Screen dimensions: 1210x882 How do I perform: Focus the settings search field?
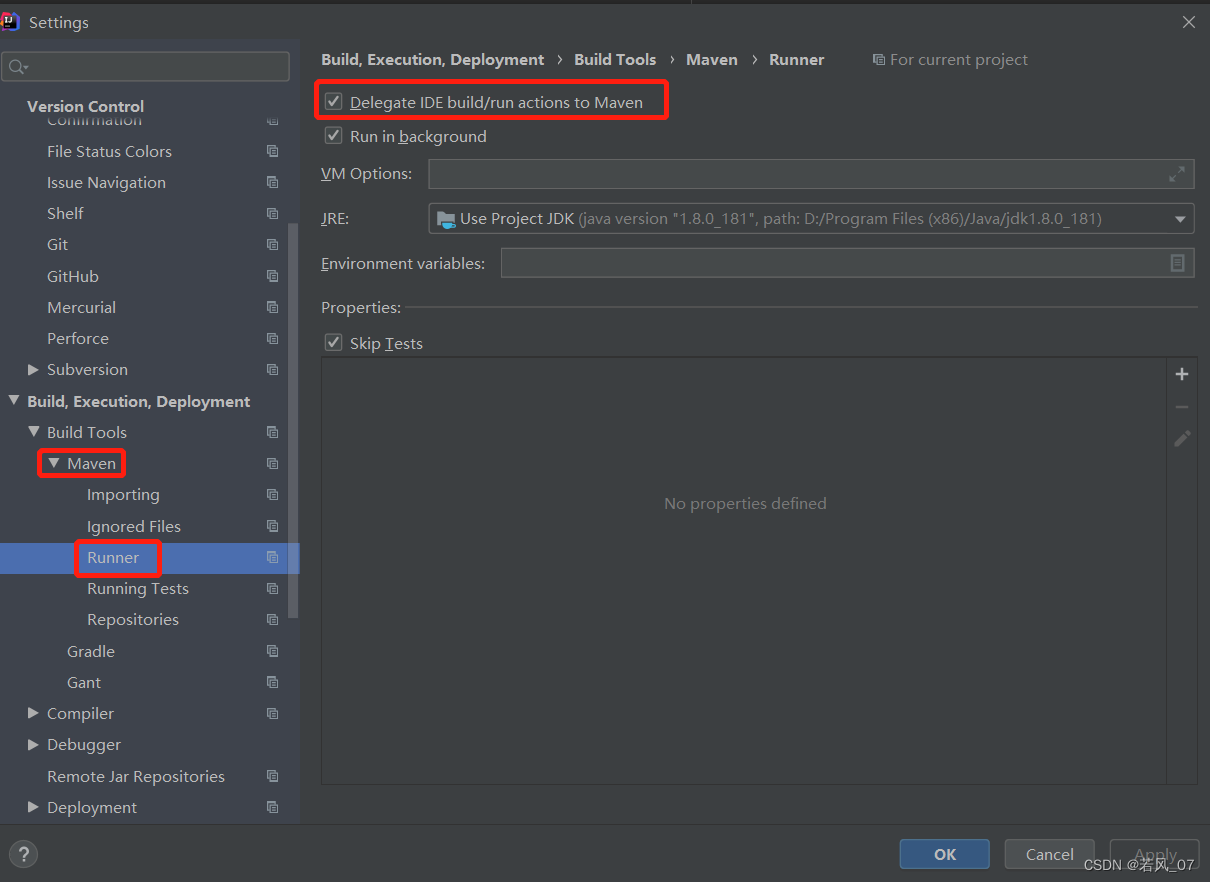[x=146, y=67]
